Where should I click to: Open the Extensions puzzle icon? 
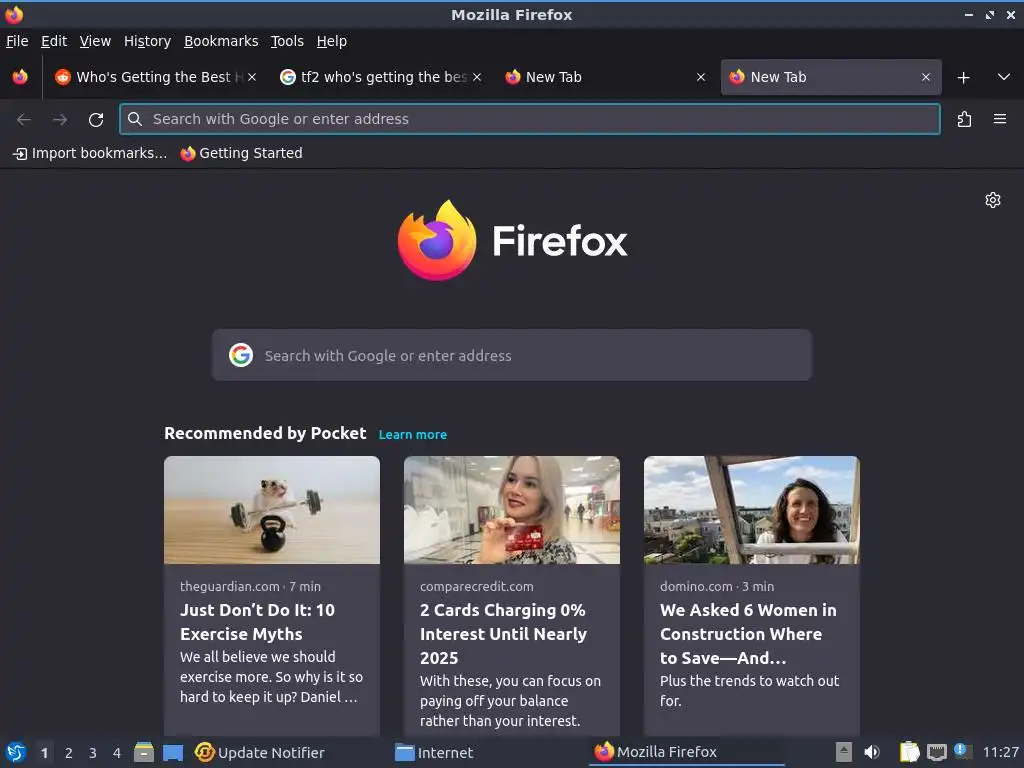pyautogui.click(x=964, y=120)
